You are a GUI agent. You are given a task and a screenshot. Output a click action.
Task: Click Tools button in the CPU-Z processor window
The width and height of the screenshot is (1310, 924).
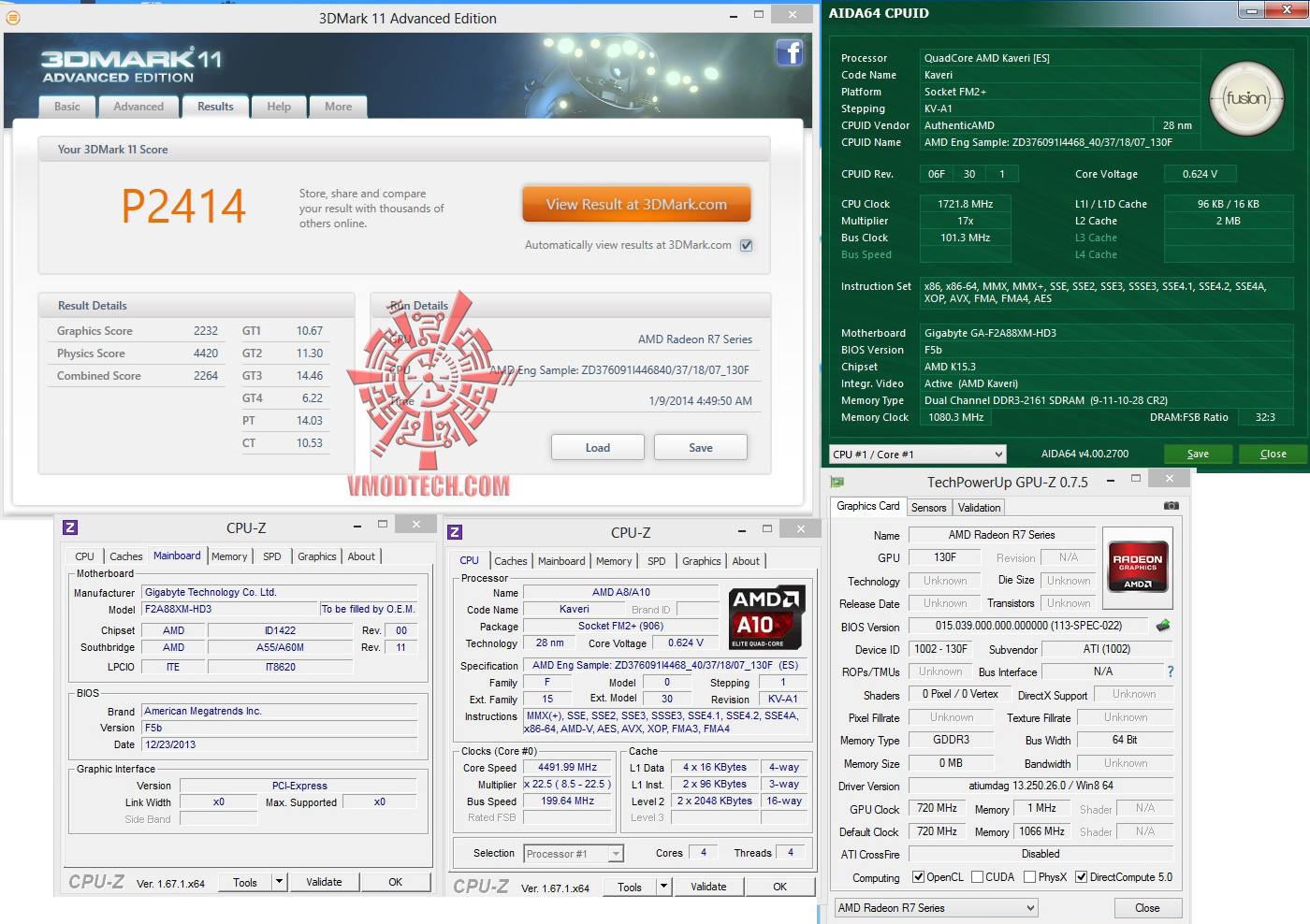click(x=630, y=887)
